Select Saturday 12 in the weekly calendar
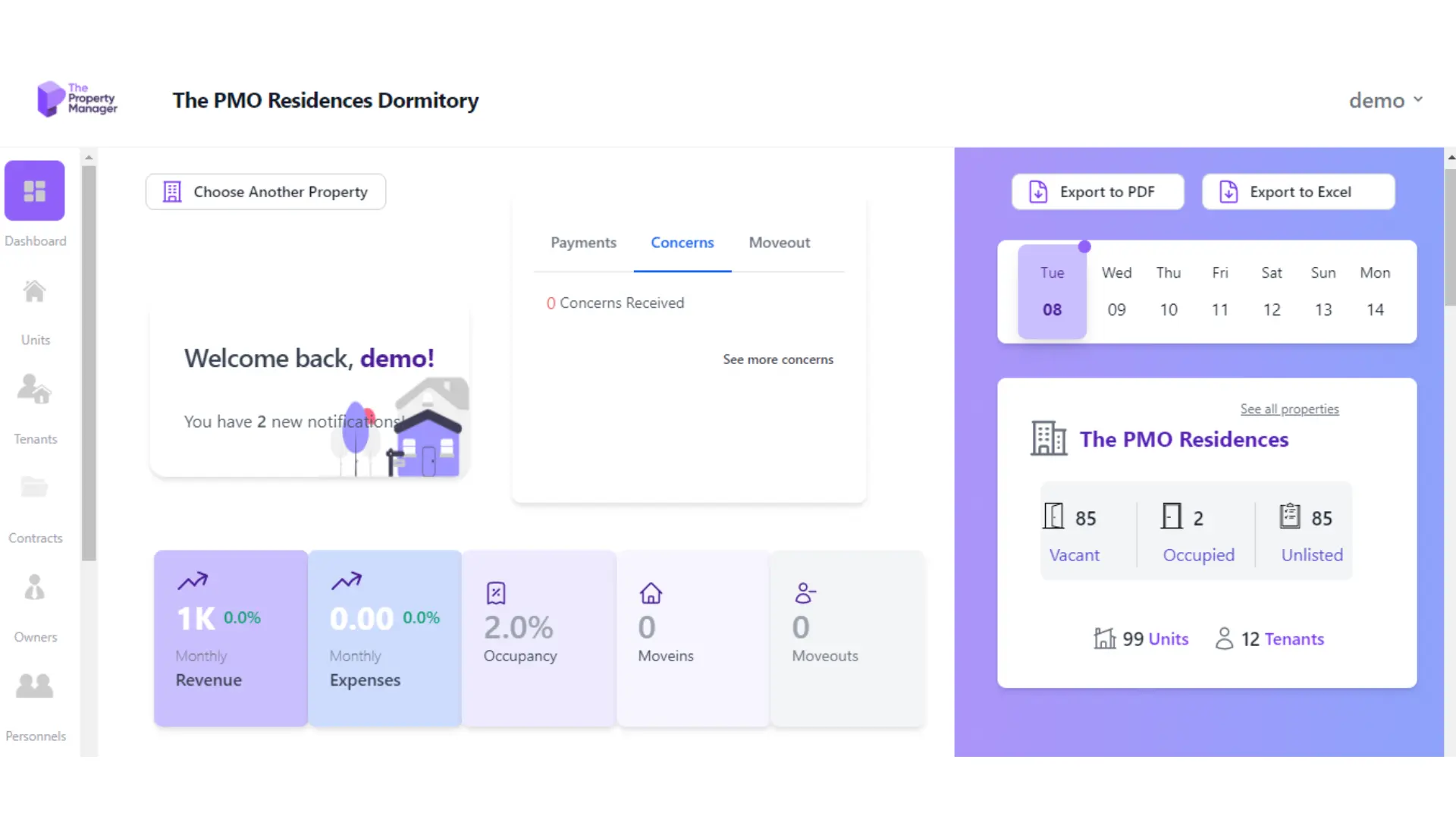 click(1272, 292)
